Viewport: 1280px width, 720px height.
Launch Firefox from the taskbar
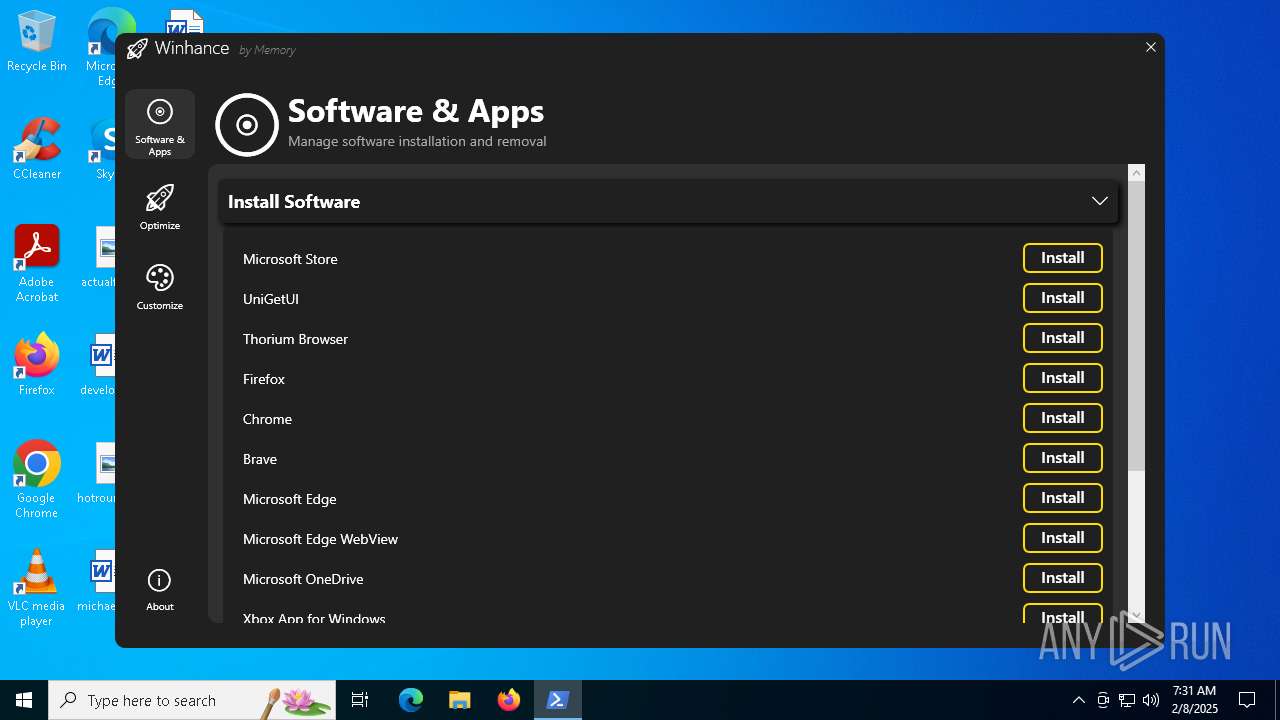[x=509, y=700]
